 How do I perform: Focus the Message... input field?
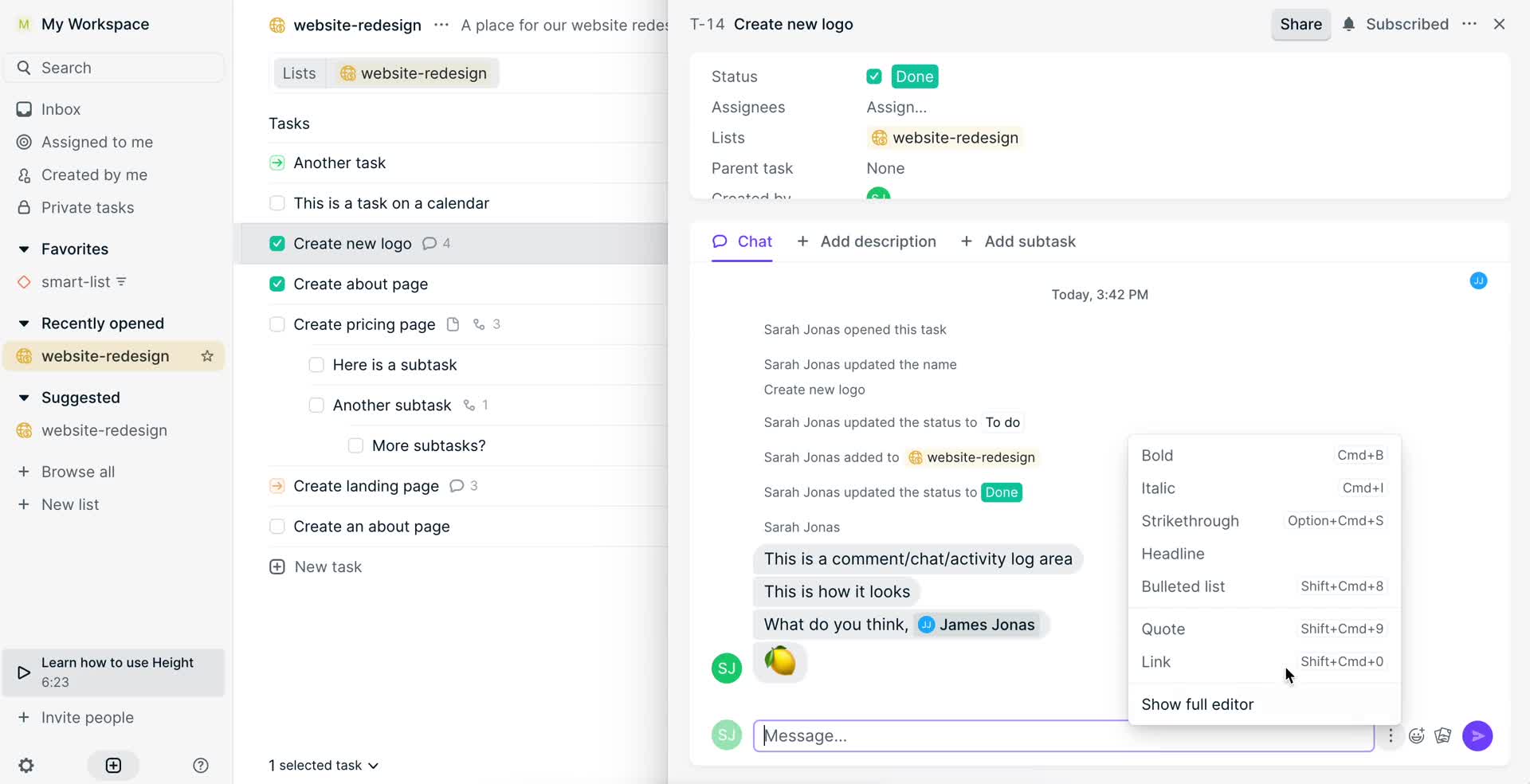coord(1063,735)
